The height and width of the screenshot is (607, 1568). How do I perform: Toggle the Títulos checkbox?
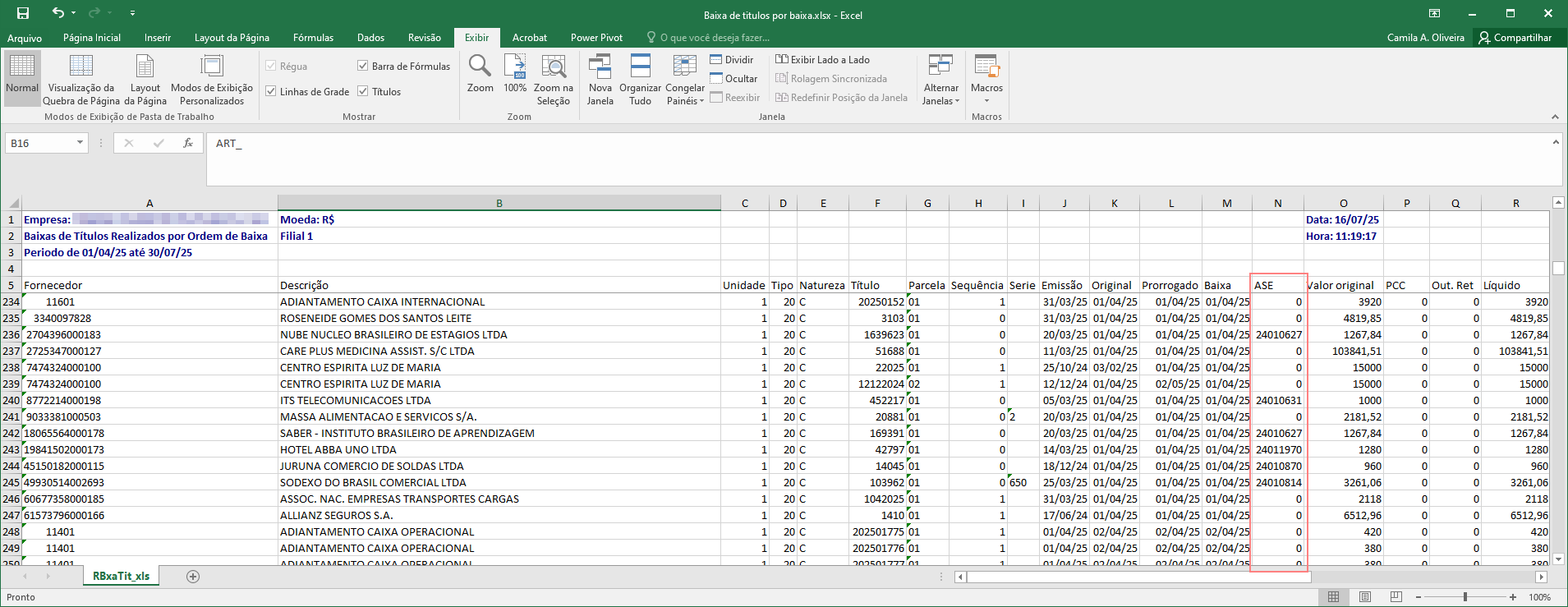click(x=362, y=91)
